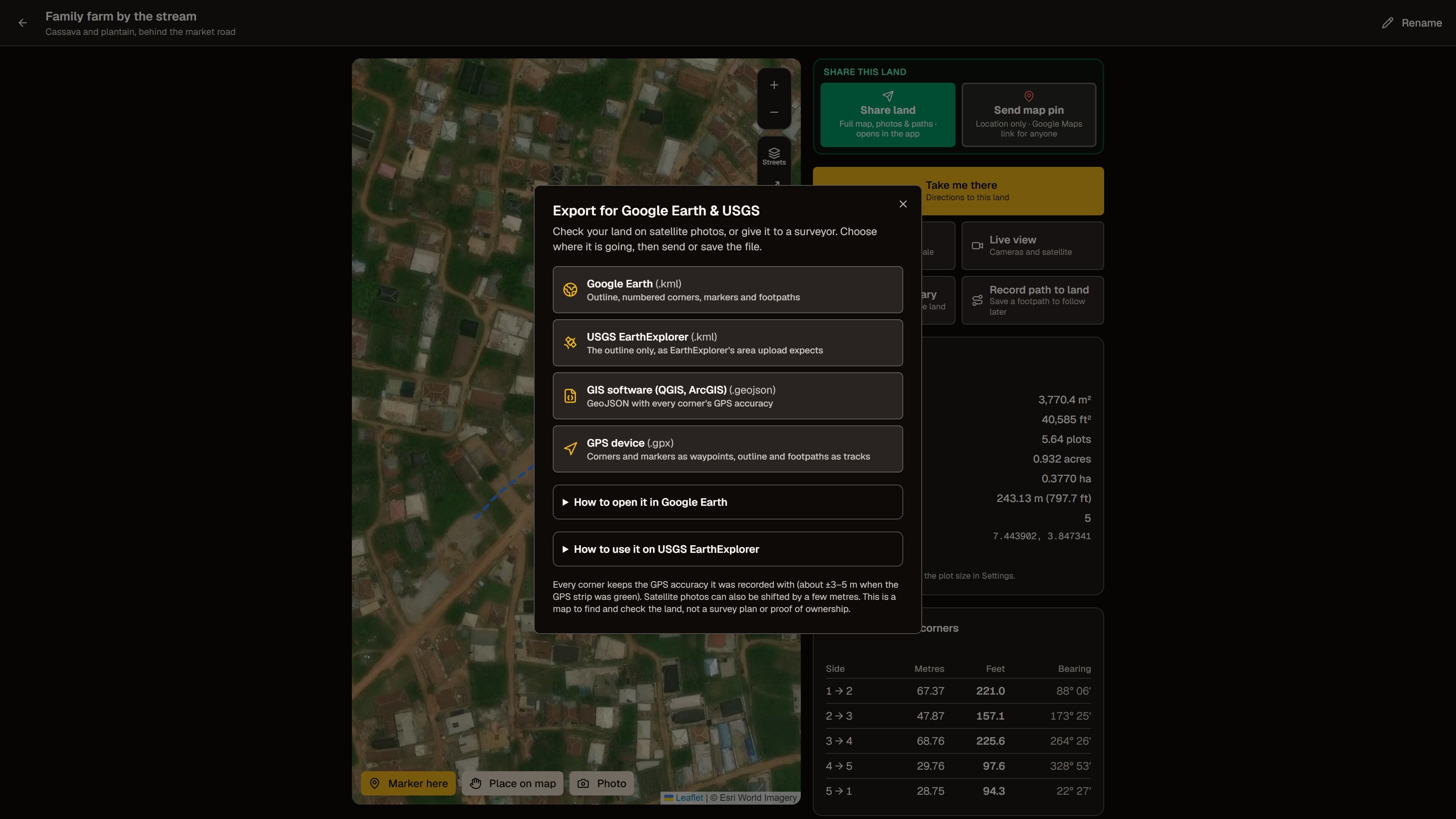Open Live view cameras and satellite
Image resolution: width=1456 pixels, height=819 pixels.
pyautogui.click(x=1032, y=246)
